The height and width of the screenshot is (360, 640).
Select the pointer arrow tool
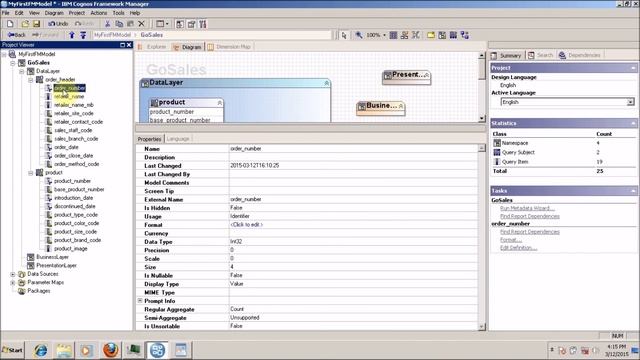[x=344, y=36]
